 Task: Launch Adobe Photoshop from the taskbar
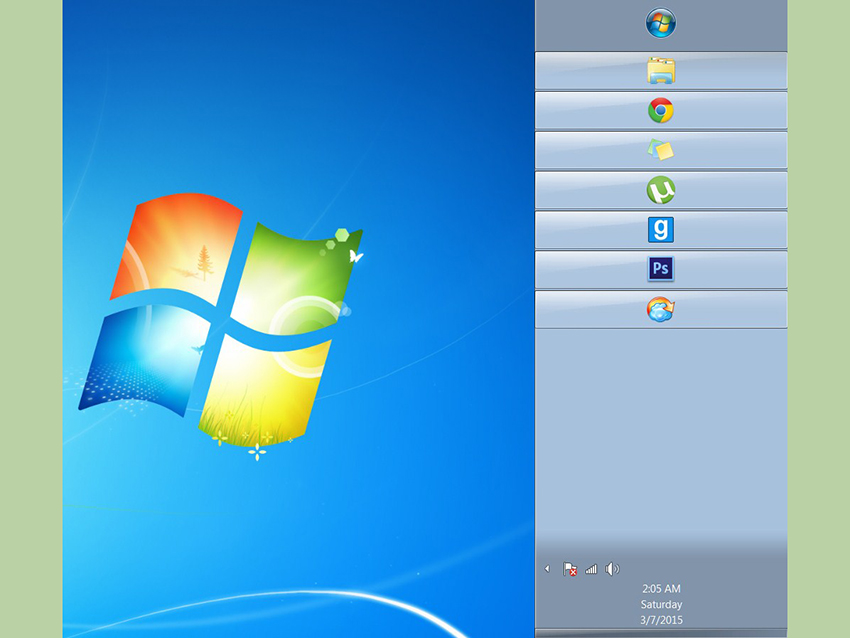click(x=660, y=269)
